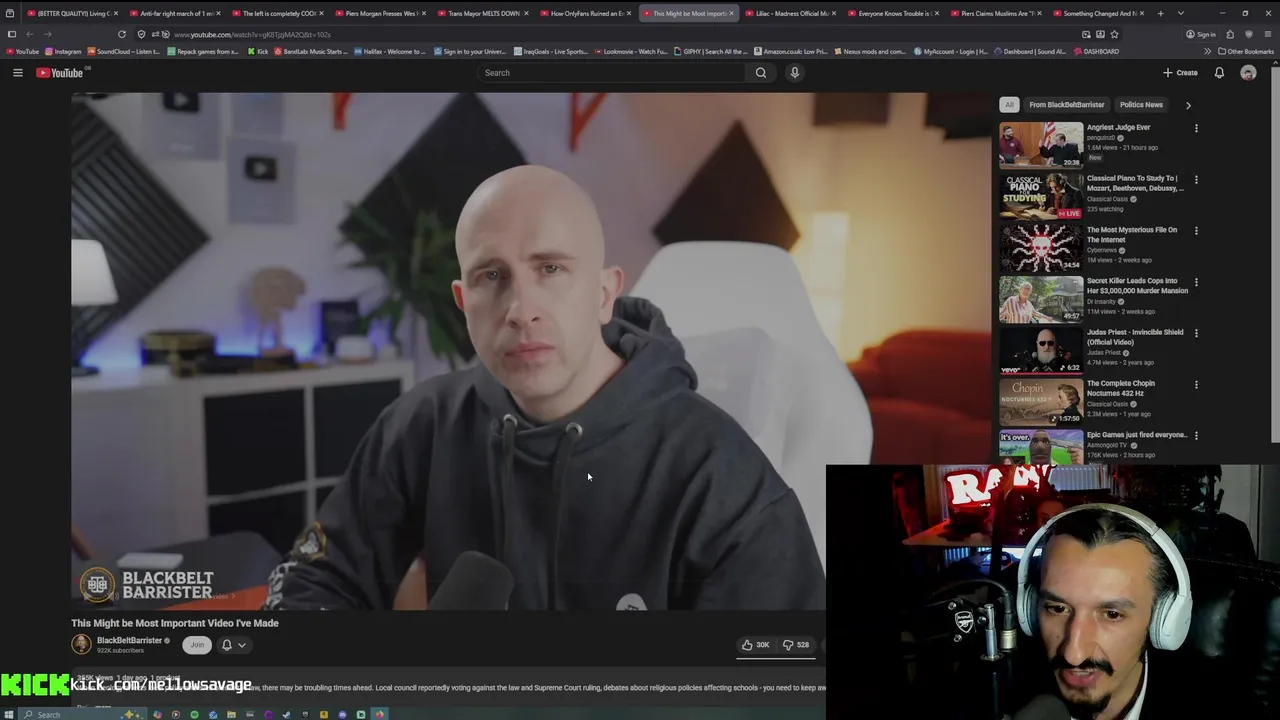This screenshot has height=720, width=1280.
Task: Start voice search with the microphone
Action: [x=795, y=72]
